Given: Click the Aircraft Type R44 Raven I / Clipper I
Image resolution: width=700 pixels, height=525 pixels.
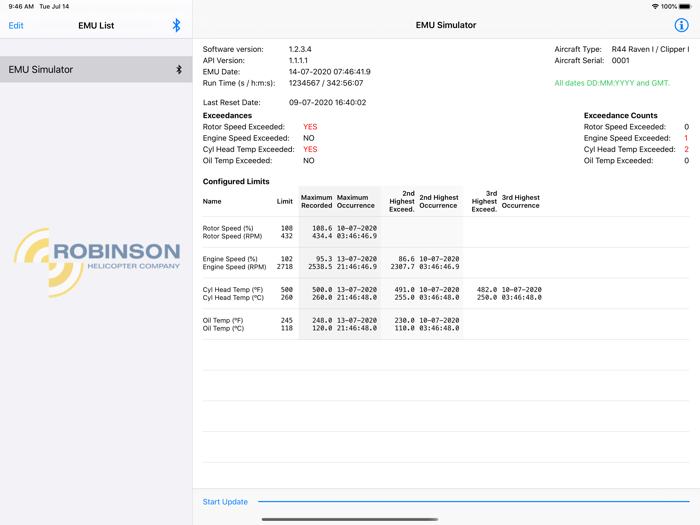Looking at the screenshot, I should click(x=650, y=49).
